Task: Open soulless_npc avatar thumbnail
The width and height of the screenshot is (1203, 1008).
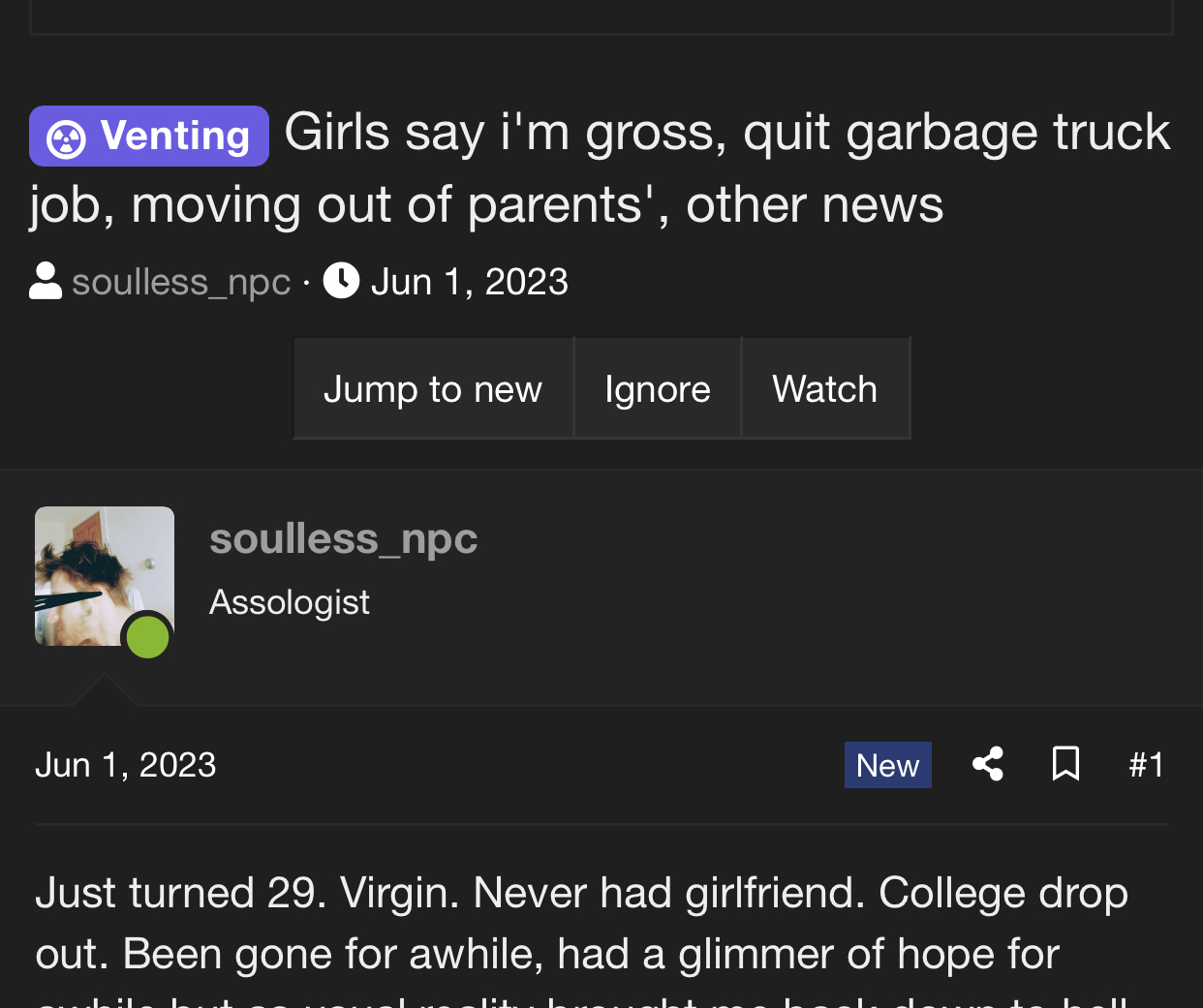Action: pyautogui.click(x=105, y=576)
